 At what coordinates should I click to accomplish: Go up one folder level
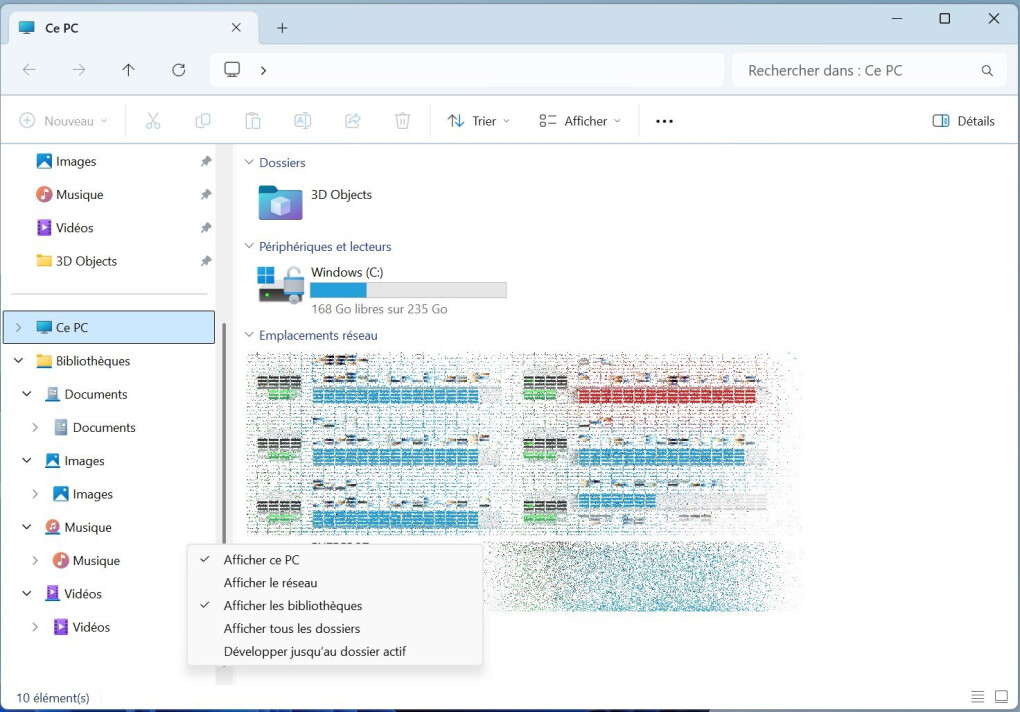[x=129, y=70]
